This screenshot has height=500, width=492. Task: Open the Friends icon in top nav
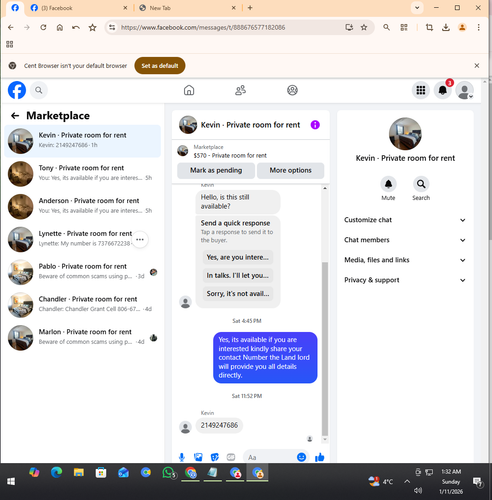240,90
